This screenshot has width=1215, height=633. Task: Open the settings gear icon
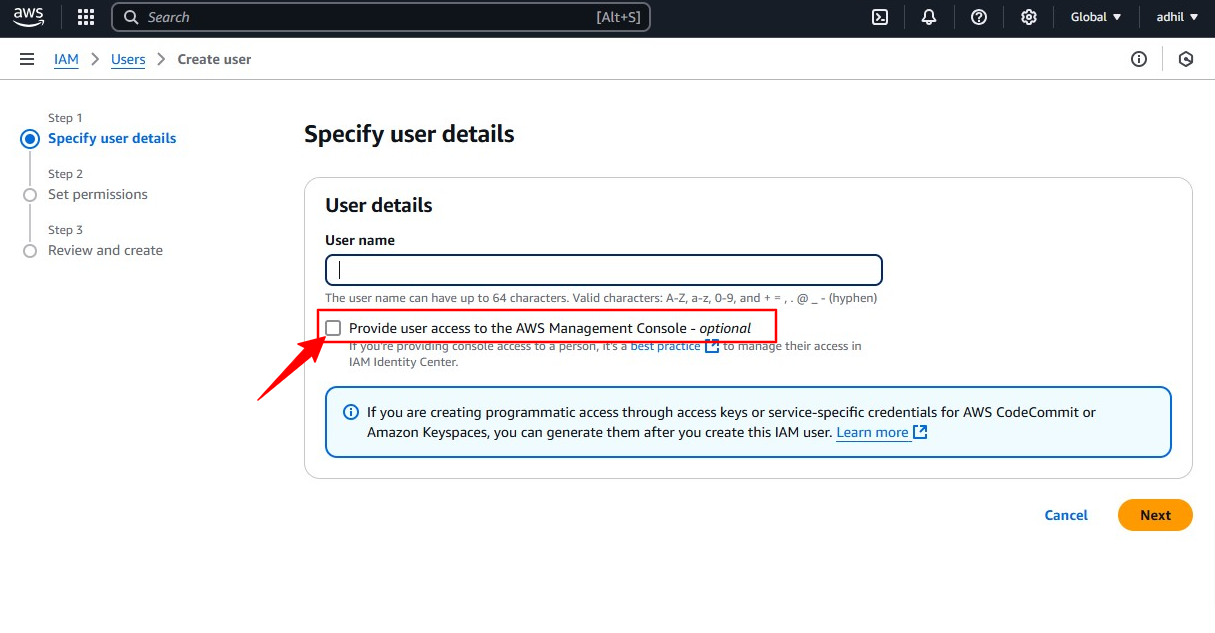click(1029, 17)
